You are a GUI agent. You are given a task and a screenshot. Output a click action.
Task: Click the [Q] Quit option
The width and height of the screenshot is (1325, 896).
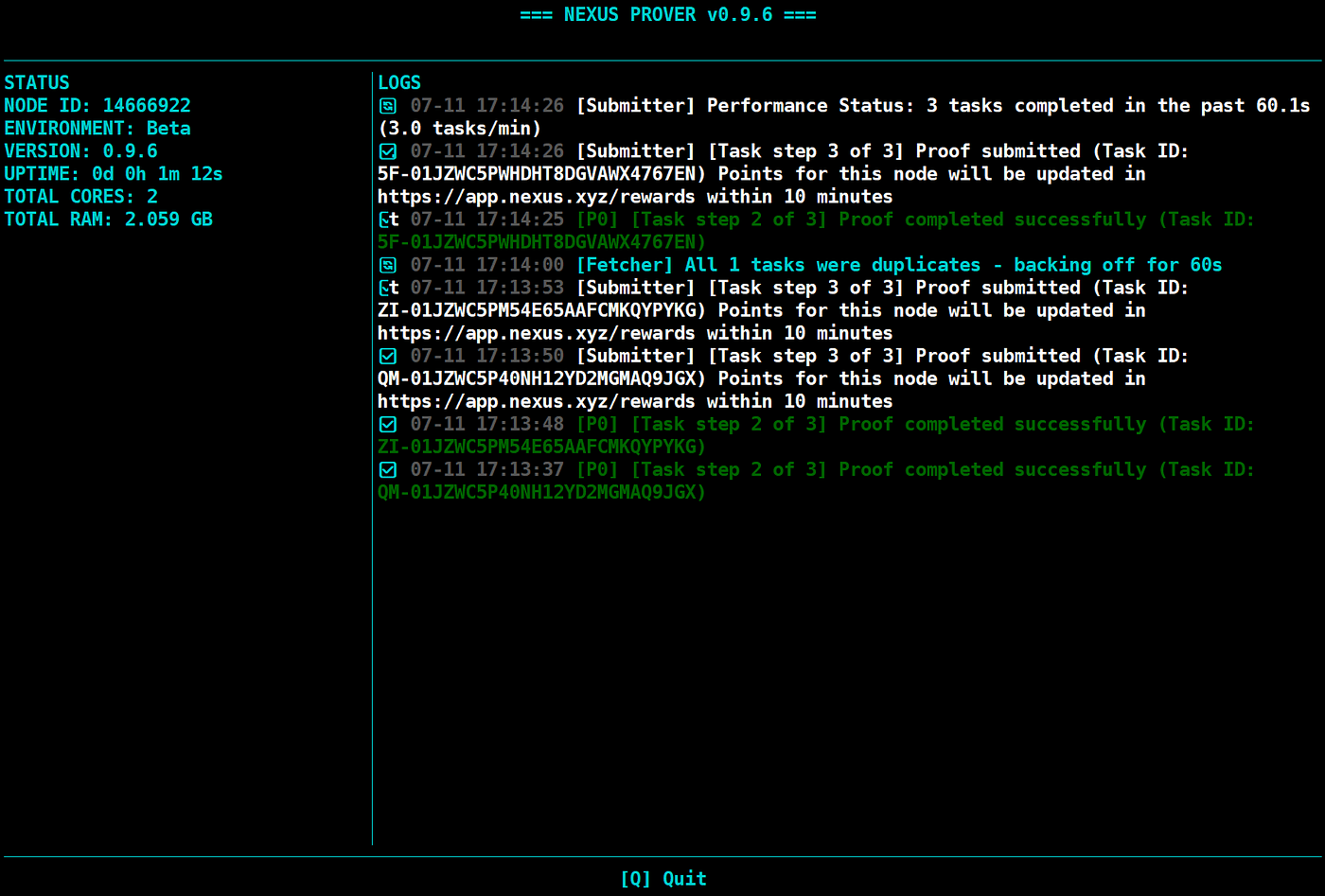click(663, 878)
